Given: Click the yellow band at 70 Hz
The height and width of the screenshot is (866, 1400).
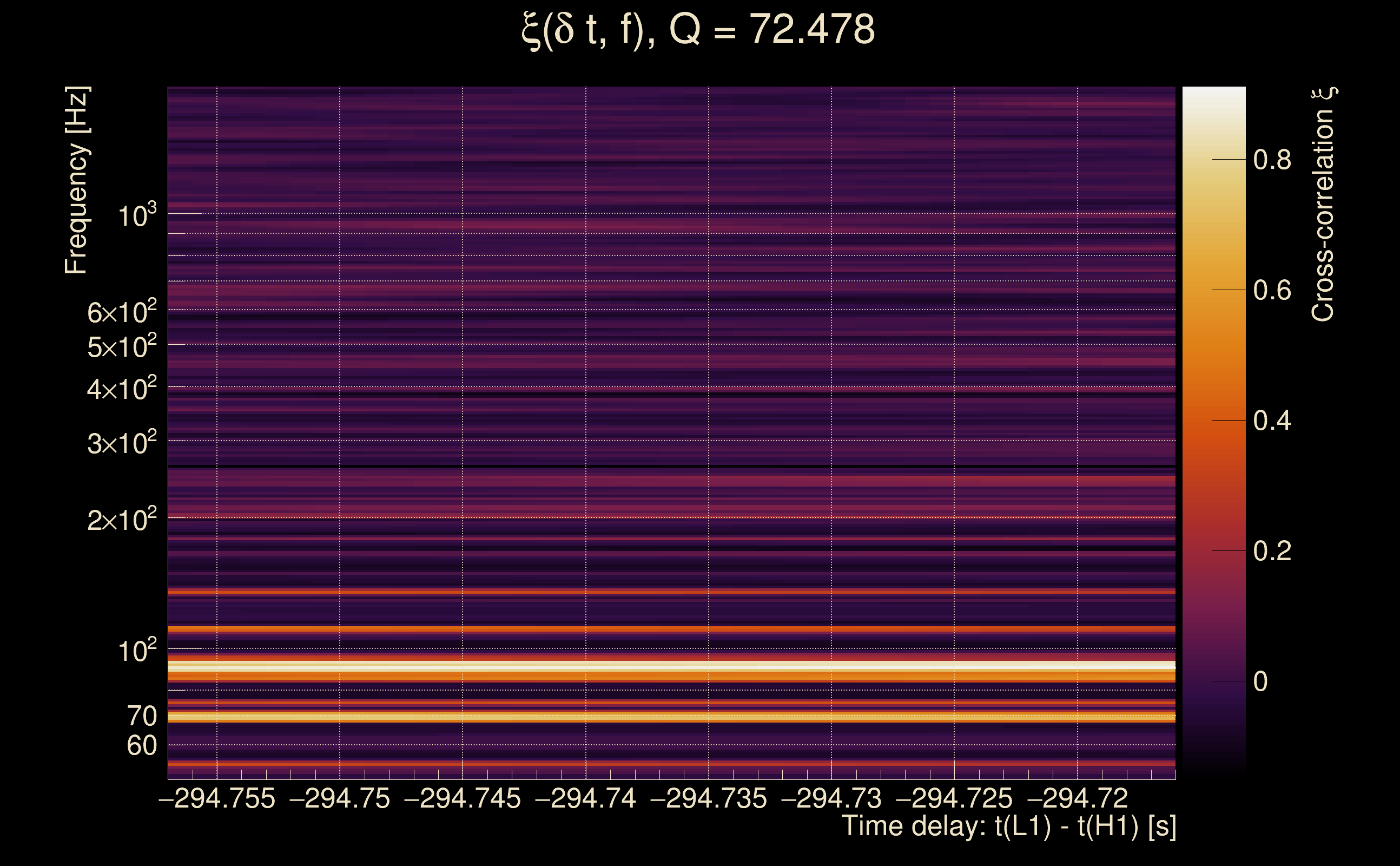Looking at the screenshot, I should (671, 717).
